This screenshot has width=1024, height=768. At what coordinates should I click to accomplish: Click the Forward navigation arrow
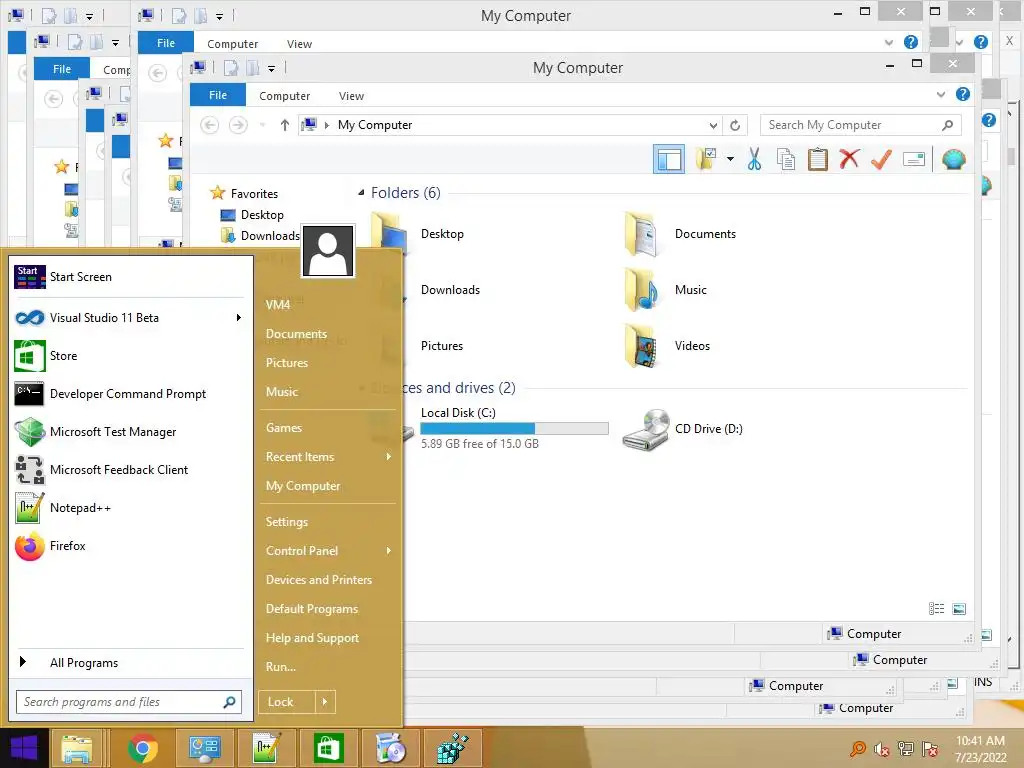(238, 125)
